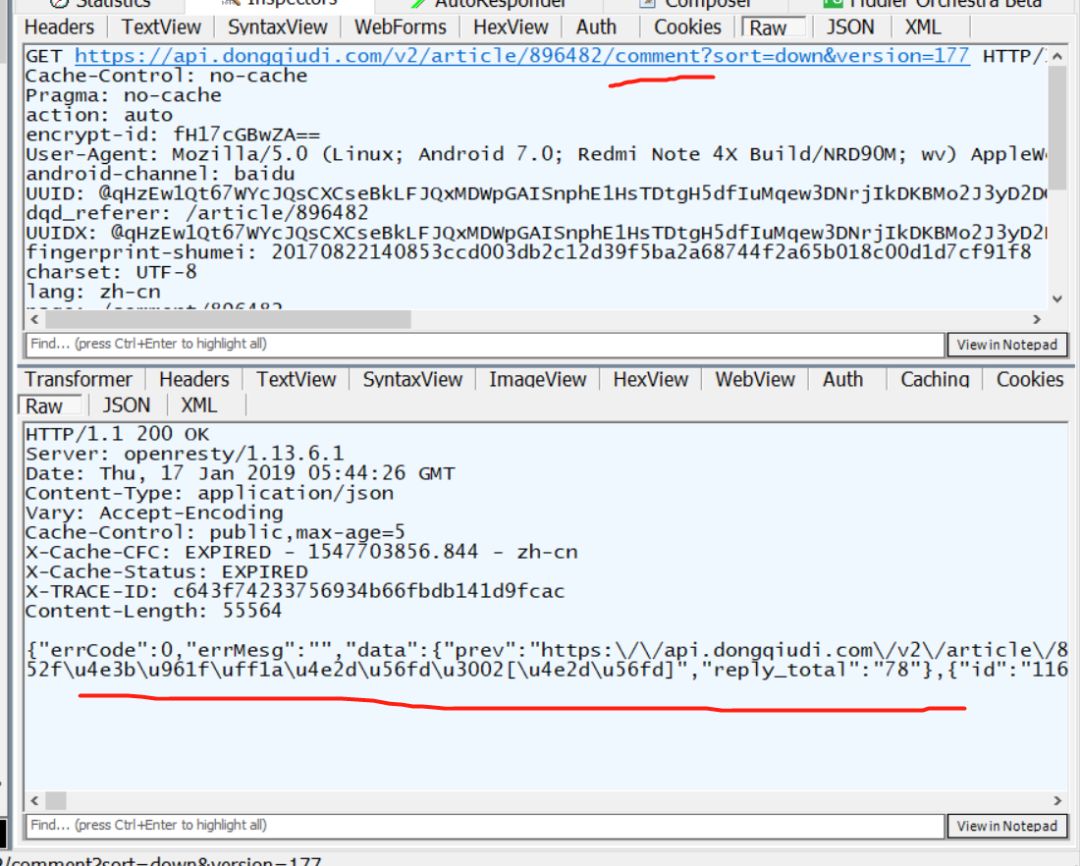Switch response view to JSON tab
The height and width of the screenshot is (866, 1080).
pos(126,405)
